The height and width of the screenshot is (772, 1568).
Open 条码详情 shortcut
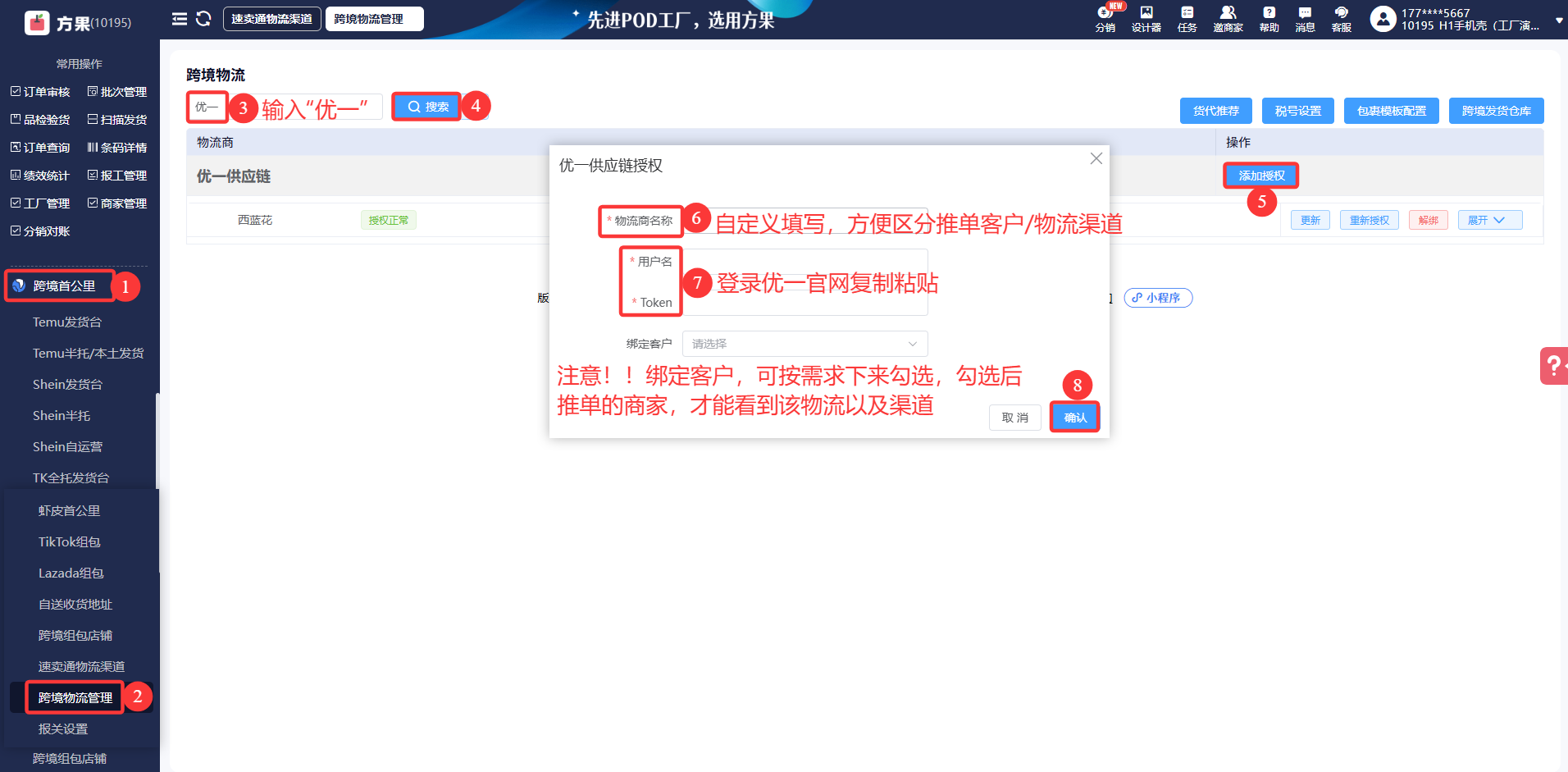[x=117, y=148]
